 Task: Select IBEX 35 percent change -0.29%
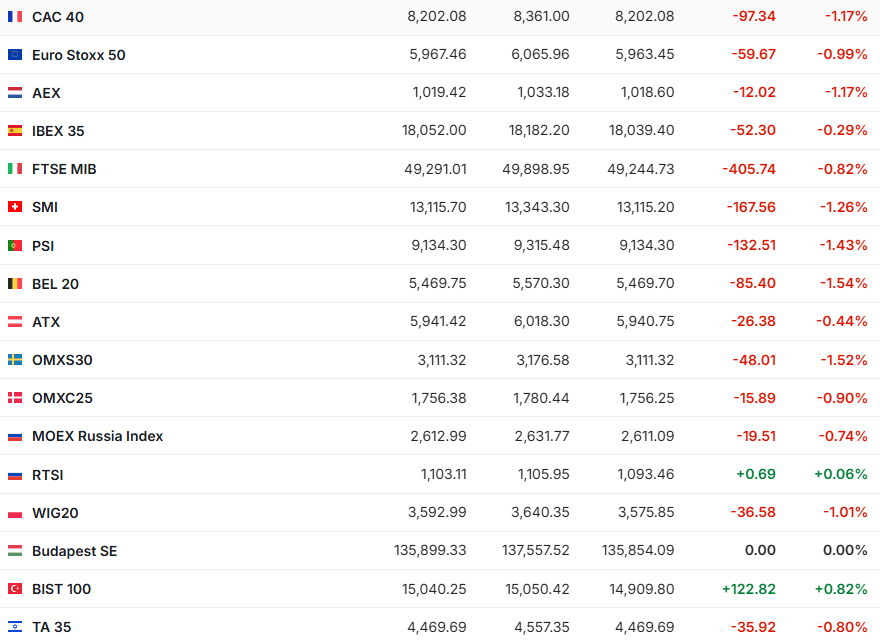pos(842,131)
